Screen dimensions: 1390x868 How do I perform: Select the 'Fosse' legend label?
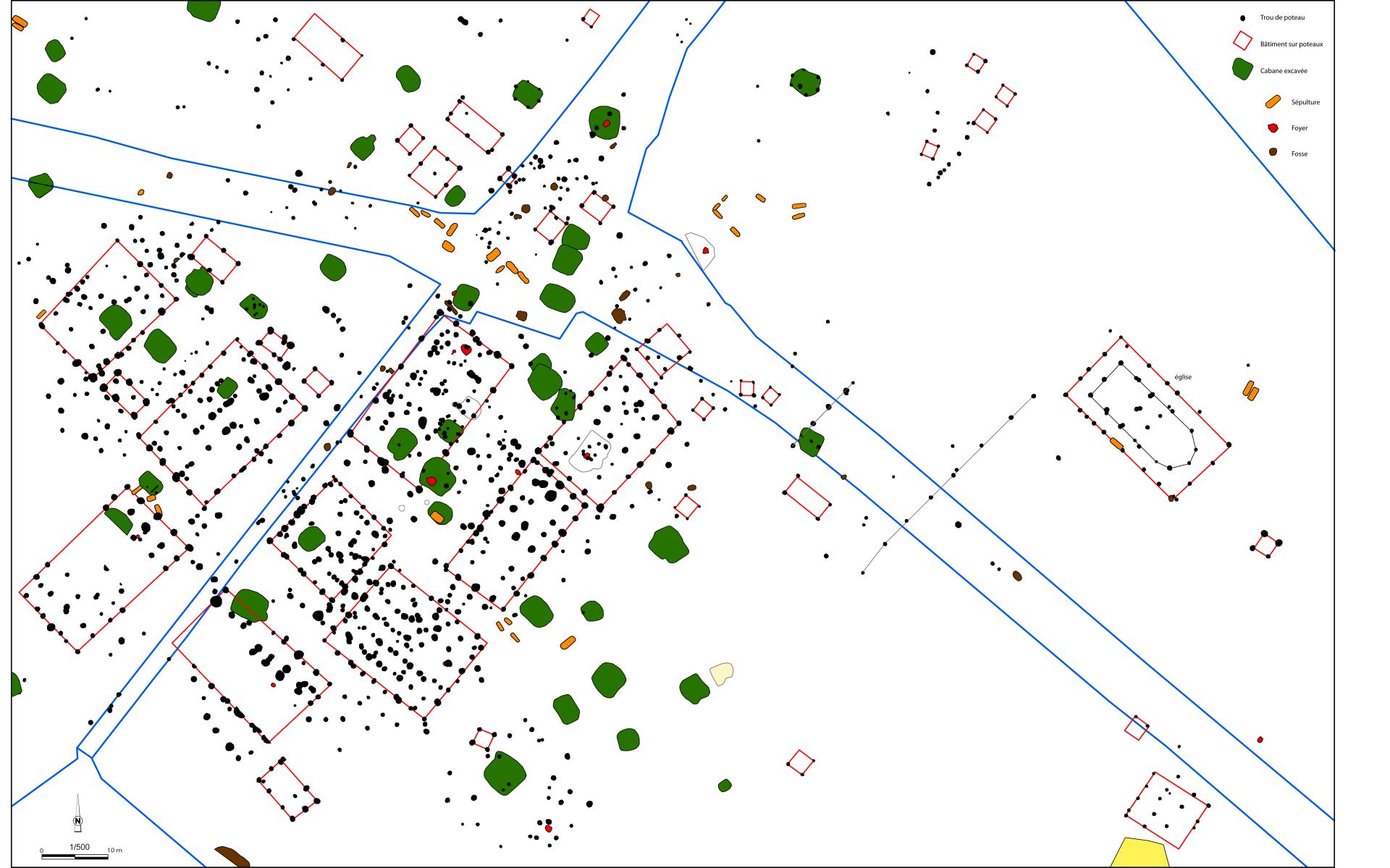tap(1300, 153)
